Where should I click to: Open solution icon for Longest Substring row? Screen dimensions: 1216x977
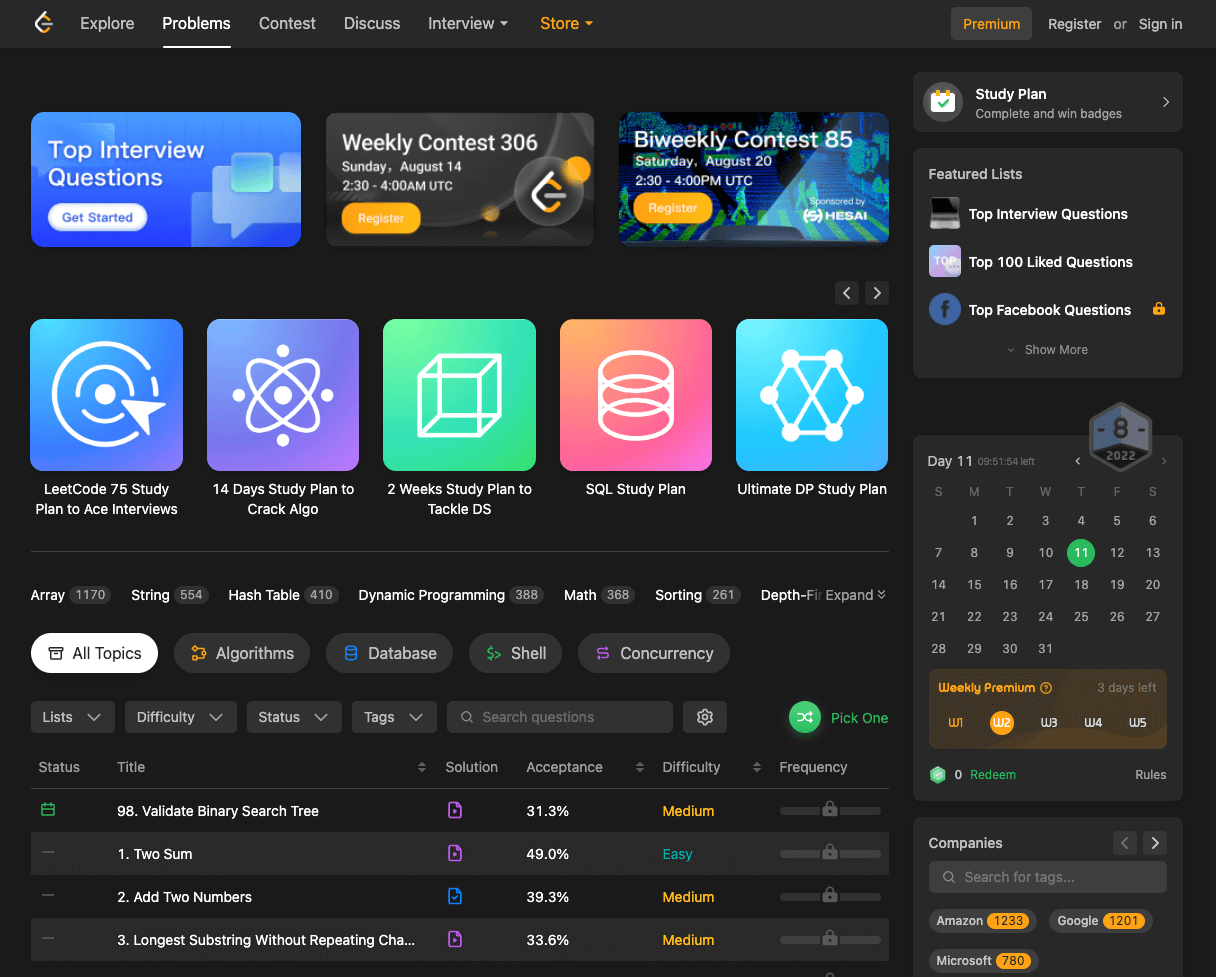455,940
